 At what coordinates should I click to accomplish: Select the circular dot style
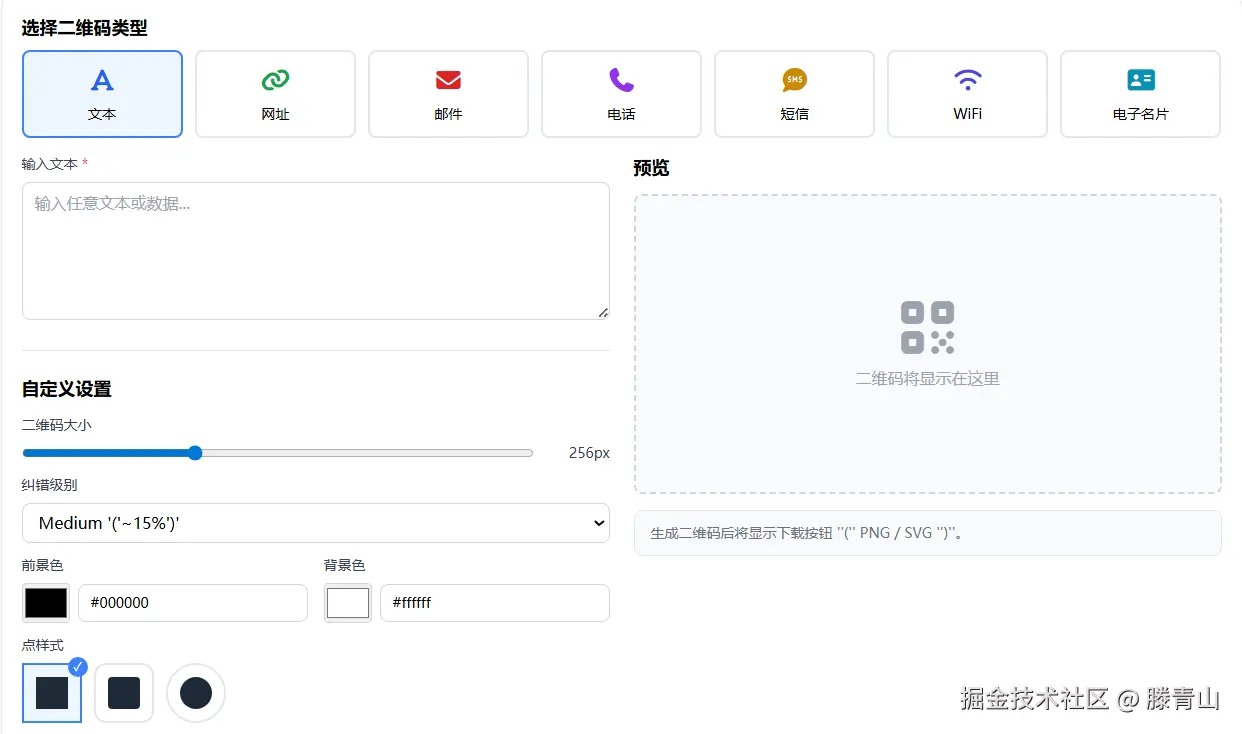pos(195,692)
